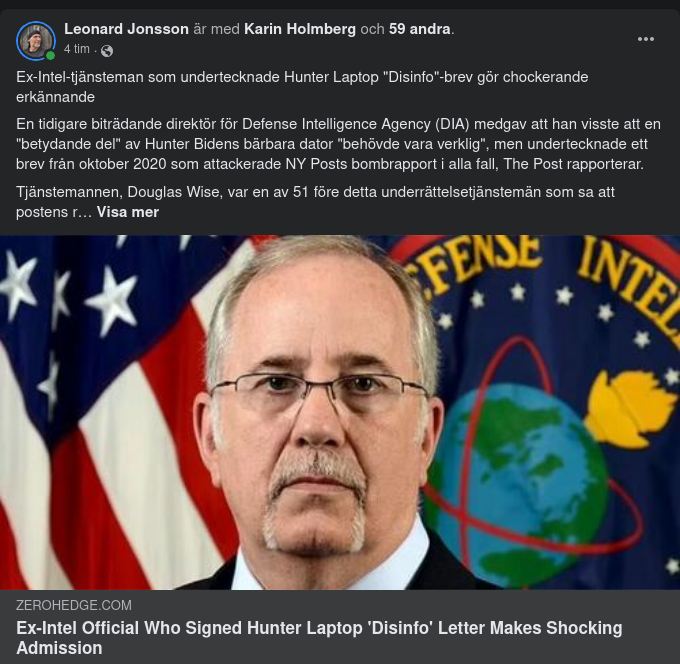This screenshot has height=664, width=680.
Task: Open the three-dot post options menu
Action: point(645,39)
